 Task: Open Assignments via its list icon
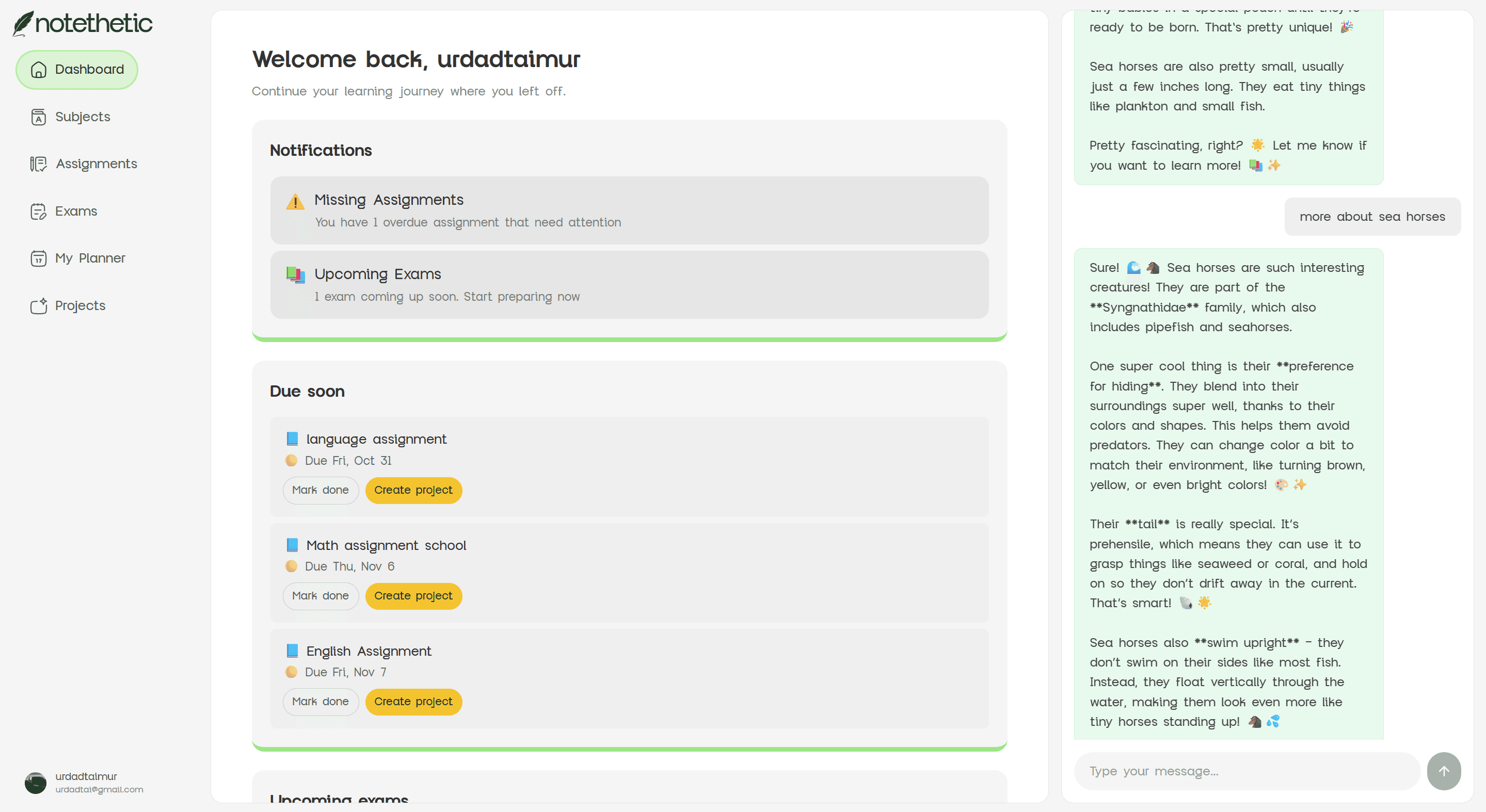coord(39,165)
